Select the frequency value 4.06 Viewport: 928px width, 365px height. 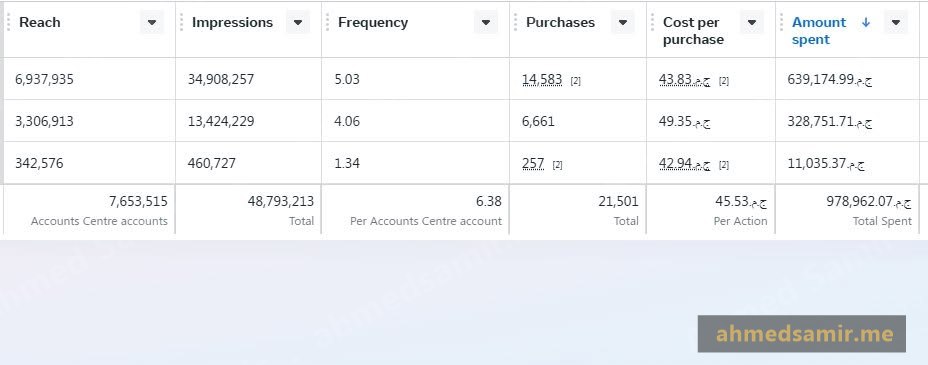coord(347,121)
